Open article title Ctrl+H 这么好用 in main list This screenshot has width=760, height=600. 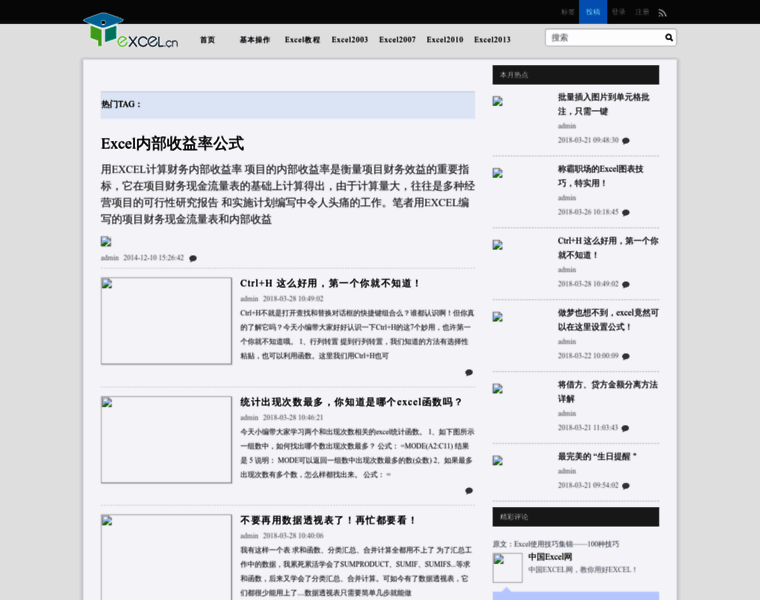tap(330, 283)
